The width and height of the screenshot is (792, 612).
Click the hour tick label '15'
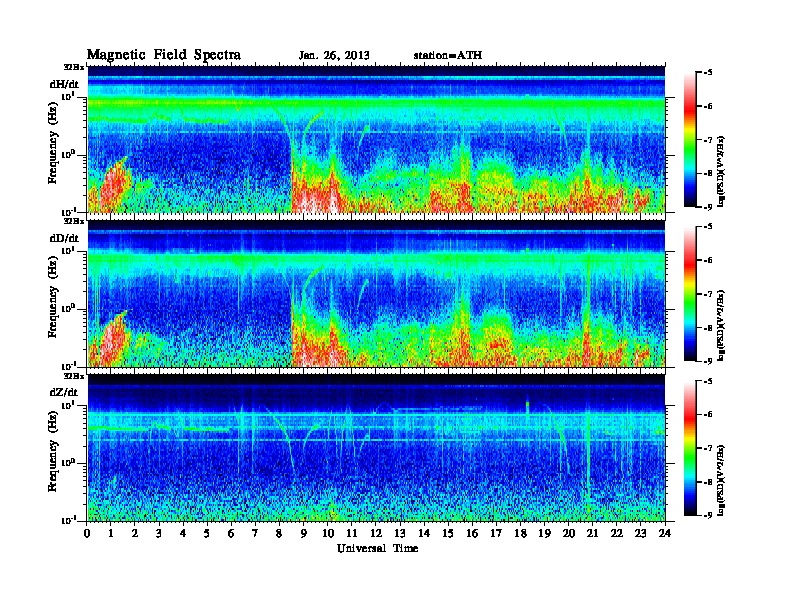[448, 533]
